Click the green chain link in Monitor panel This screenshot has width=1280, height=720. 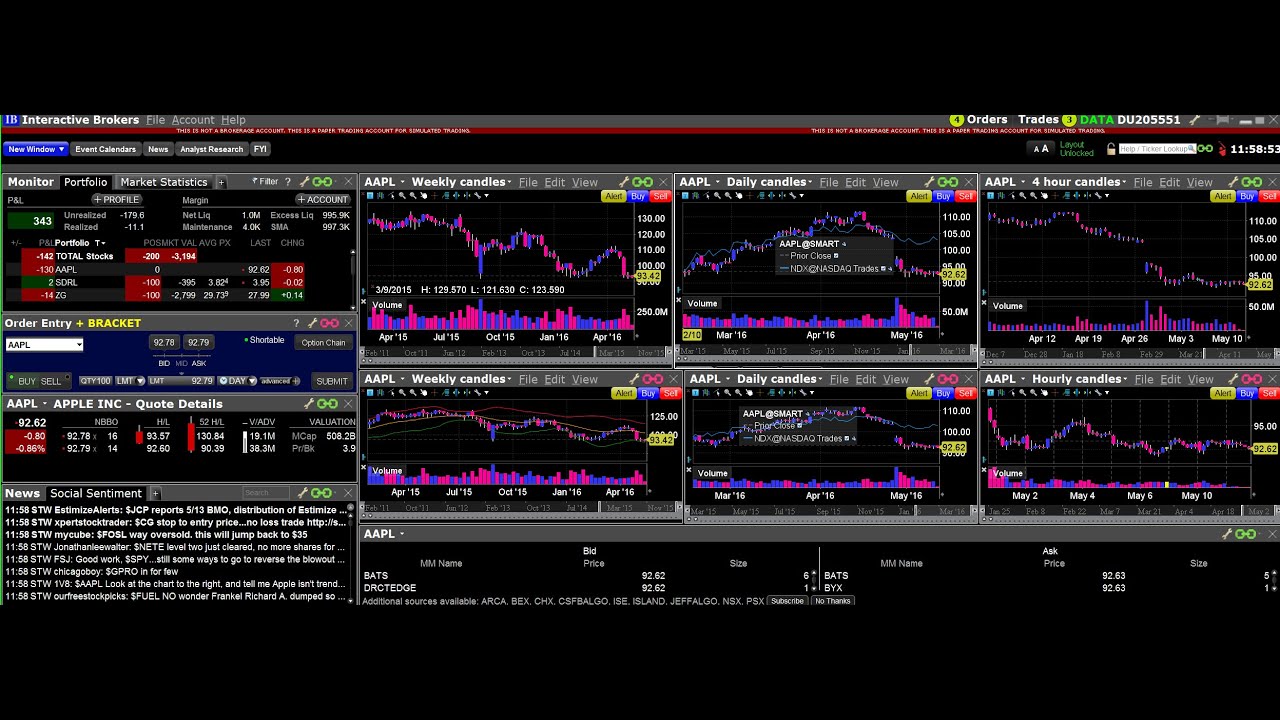322,182
